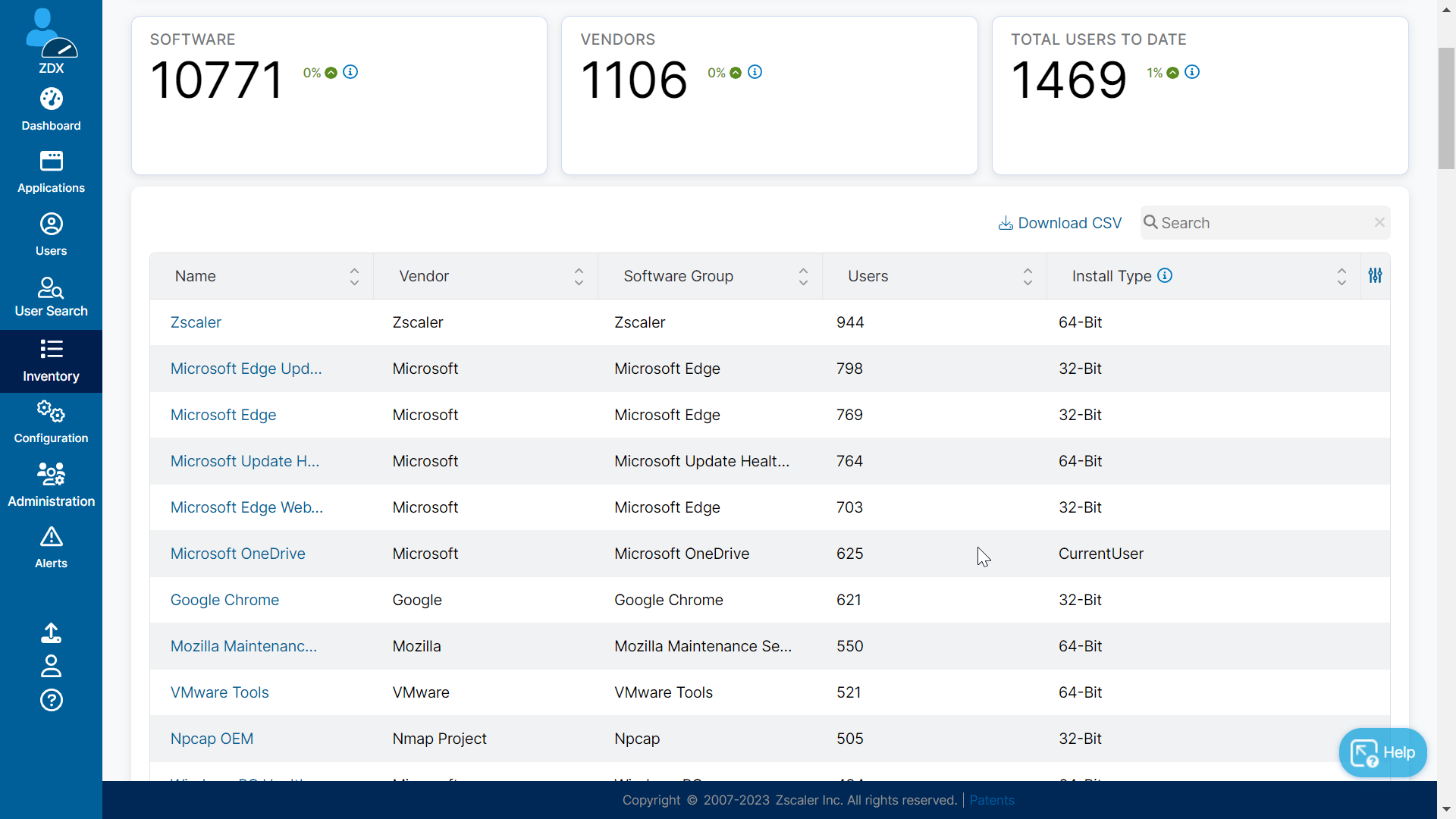Viewport: 1456px width, 819px height.
Task: Open the Microsoft OneDrive software link
Action: [237, 554]
